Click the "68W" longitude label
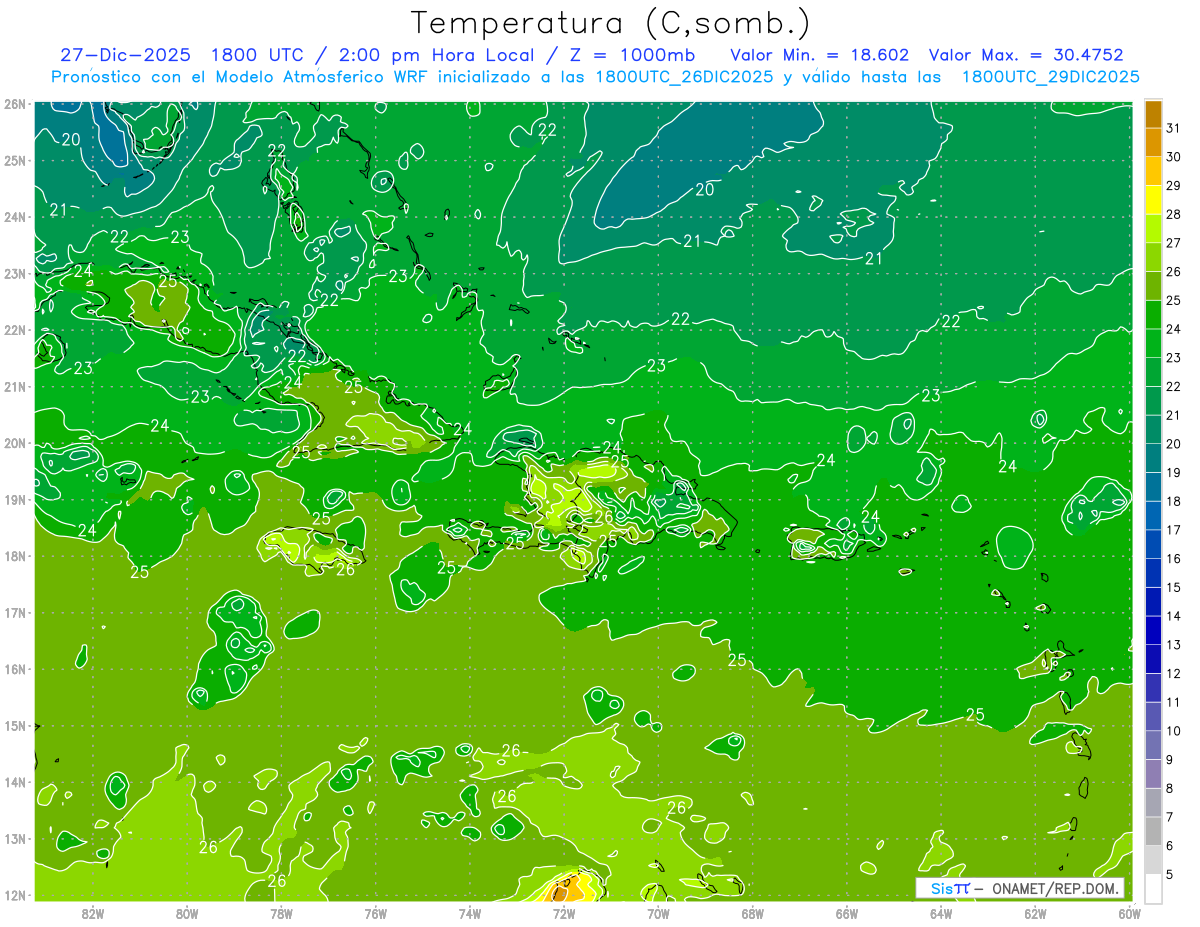This screenshot has width=1200, height=927. pos(752,913)
